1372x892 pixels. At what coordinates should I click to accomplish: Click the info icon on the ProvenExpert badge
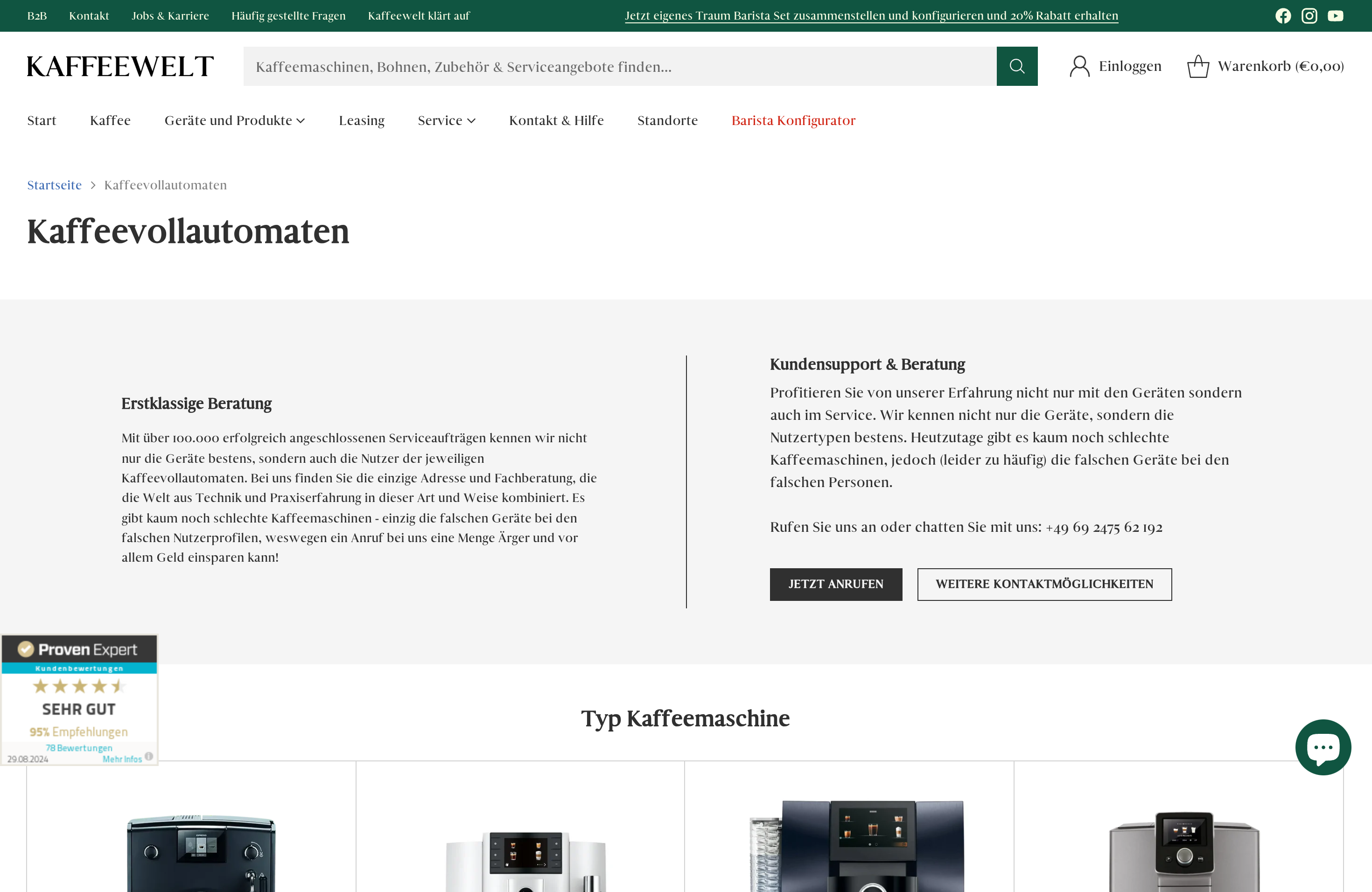149,756
